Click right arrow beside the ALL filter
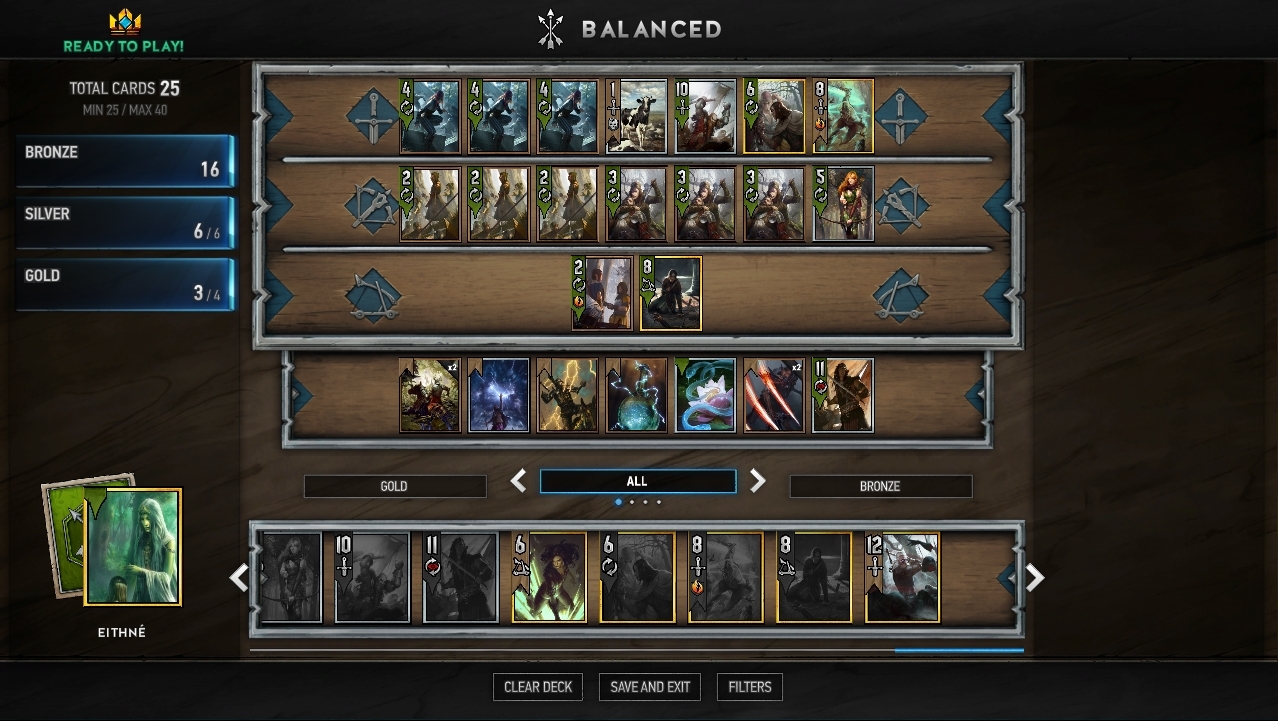The width and height of the screenshot is (1278, 721). click(x=758, y=481)
